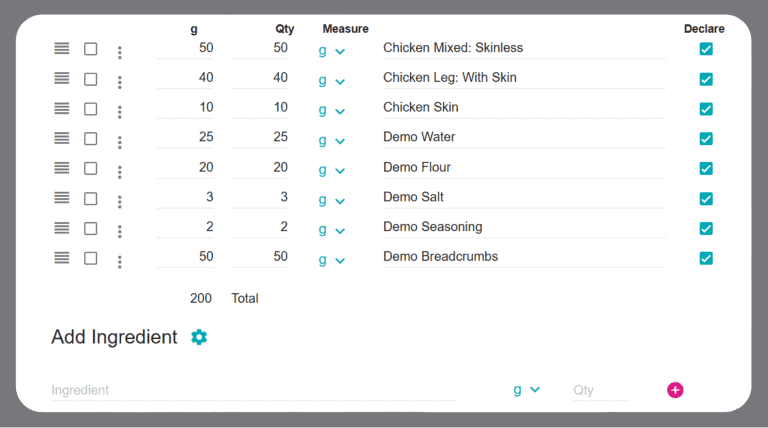Click the Chicken Skin ingredient name field
Screen dimensions: 768x428
[523, 107]
